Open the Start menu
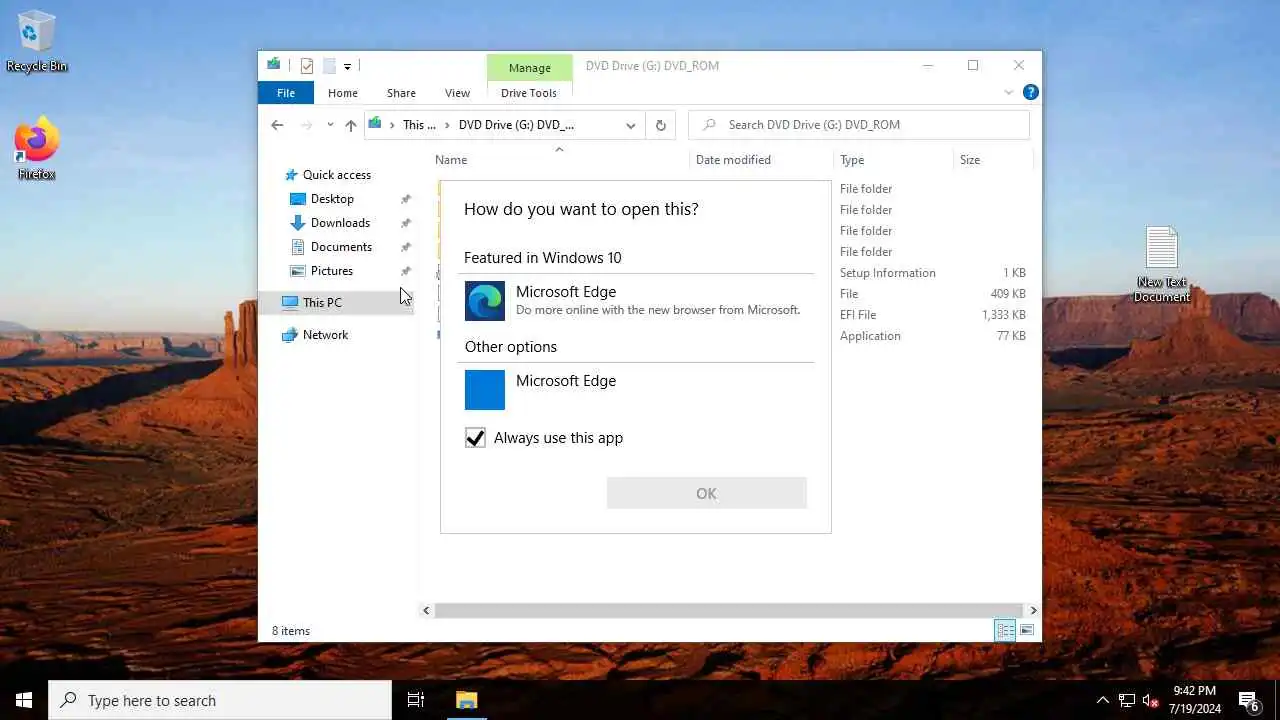Image resolution: width=1280 pixels, height=720 pixels. click(x=24, y=700)
